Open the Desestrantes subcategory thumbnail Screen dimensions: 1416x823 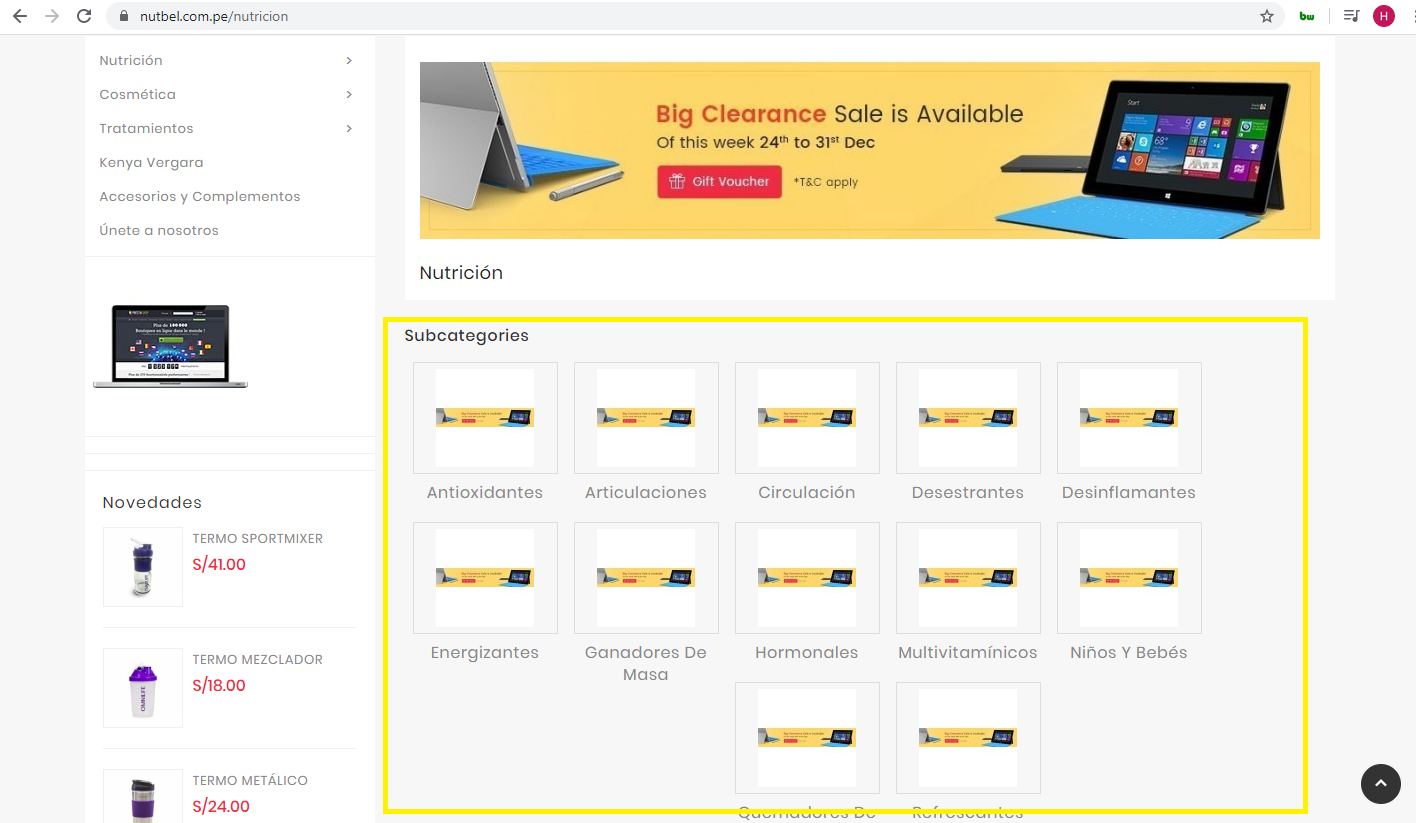point(968,418)
